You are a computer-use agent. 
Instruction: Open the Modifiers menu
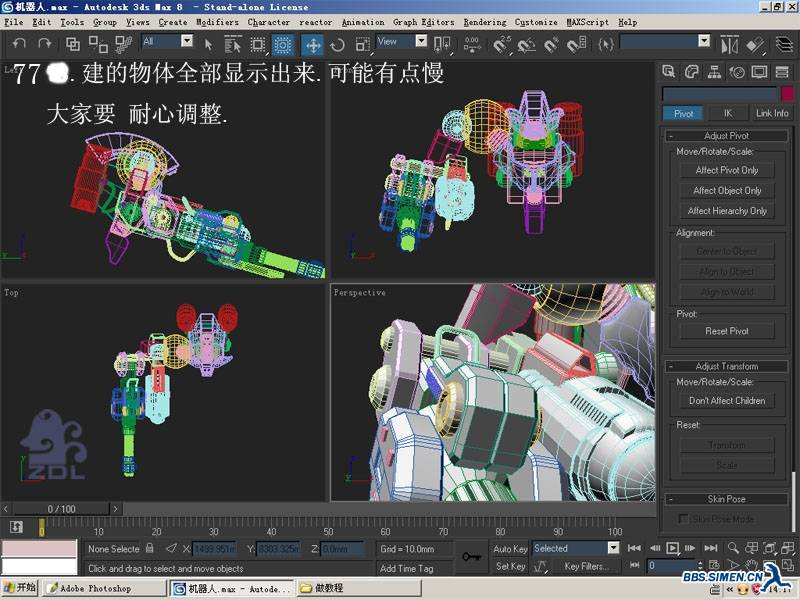point(217,22)
